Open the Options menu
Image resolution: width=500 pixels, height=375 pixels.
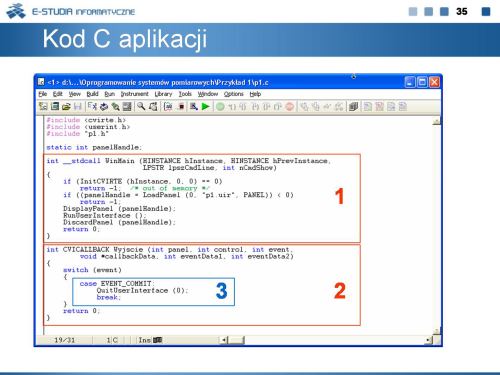pyautogui.click(x=233, y=94)
